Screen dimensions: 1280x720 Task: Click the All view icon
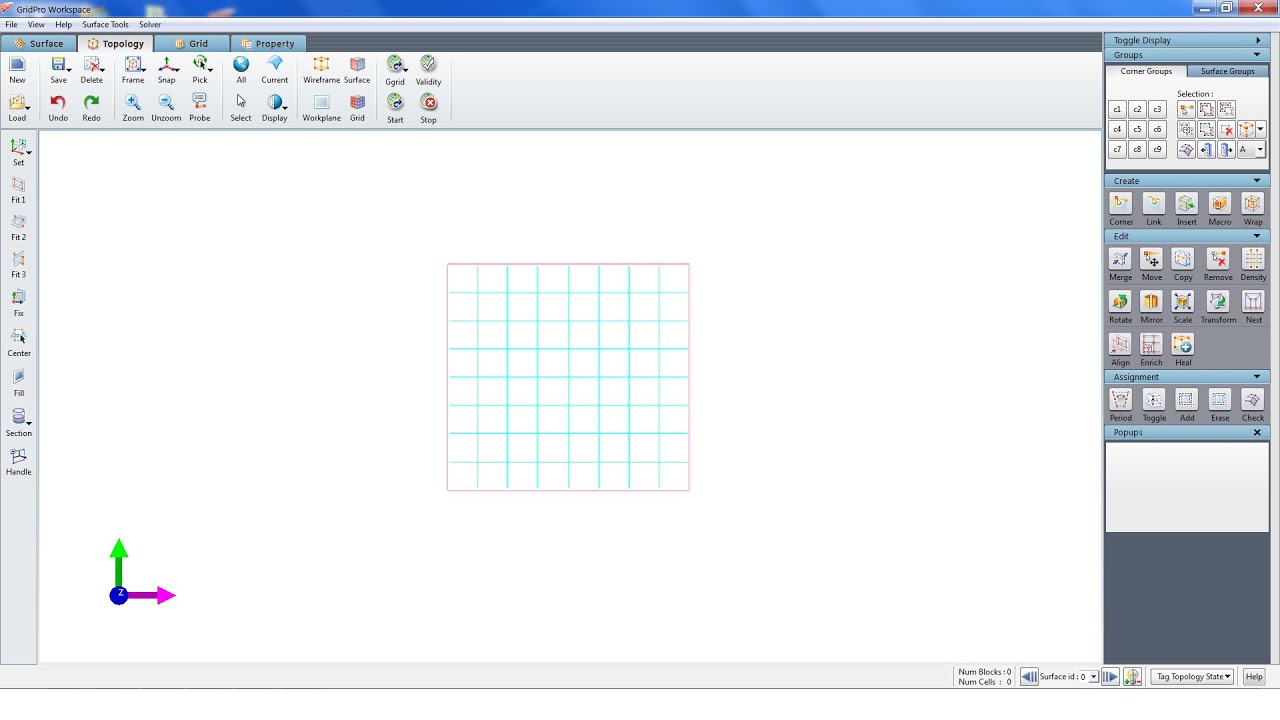tap(241, 65)
